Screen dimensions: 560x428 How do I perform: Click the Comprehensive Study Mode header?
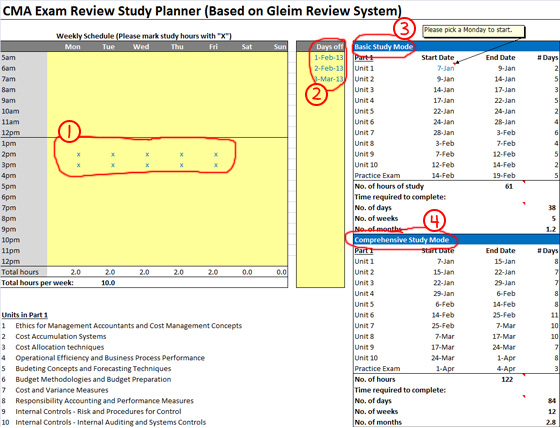[401, 240]
